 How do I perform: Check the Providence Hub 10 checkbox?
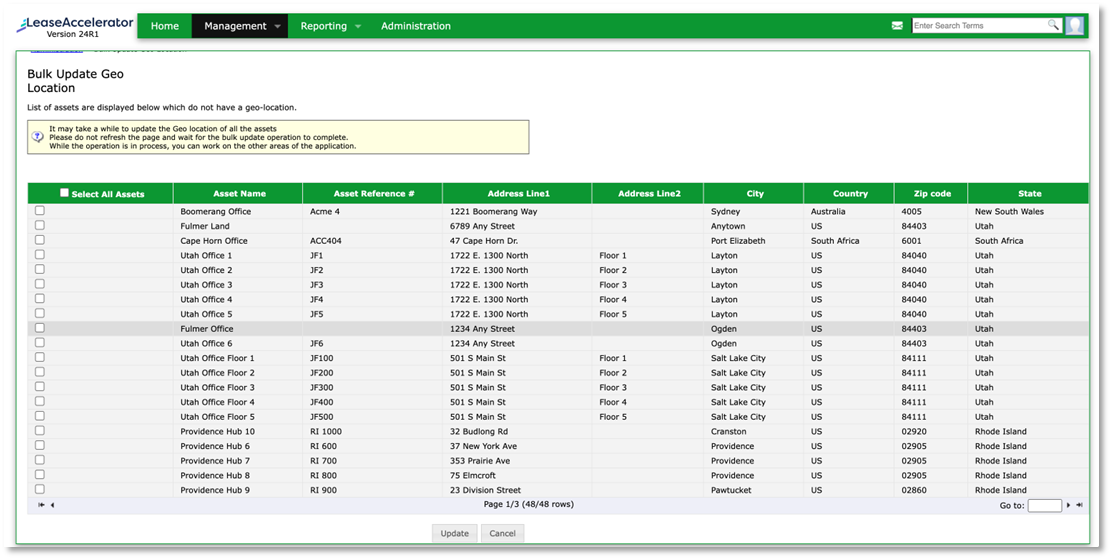[40, 431]
